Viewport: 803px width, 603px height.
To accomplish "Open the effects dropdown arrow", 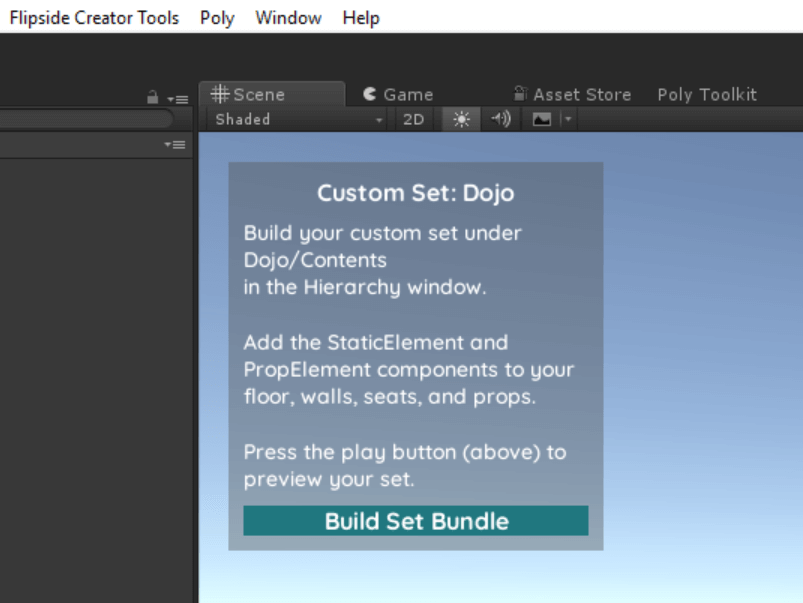I will click(567, 119).
